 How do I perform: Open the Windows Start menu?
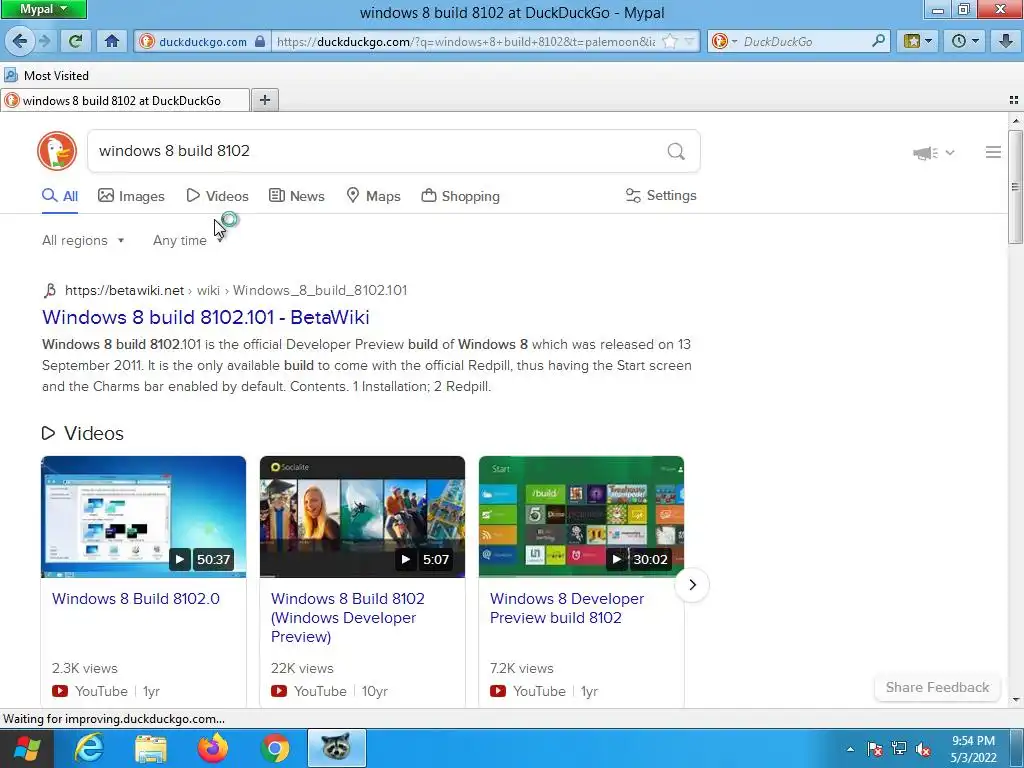click(26, 748)
